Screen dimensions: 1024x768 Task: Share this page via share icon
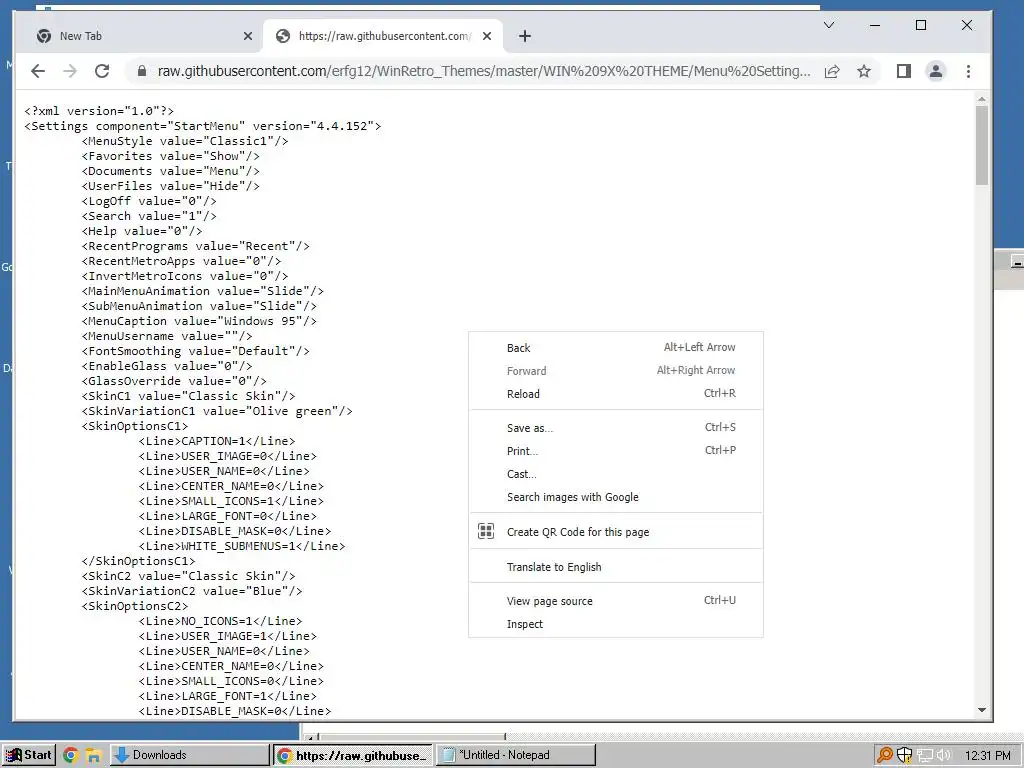coord(832,71)
